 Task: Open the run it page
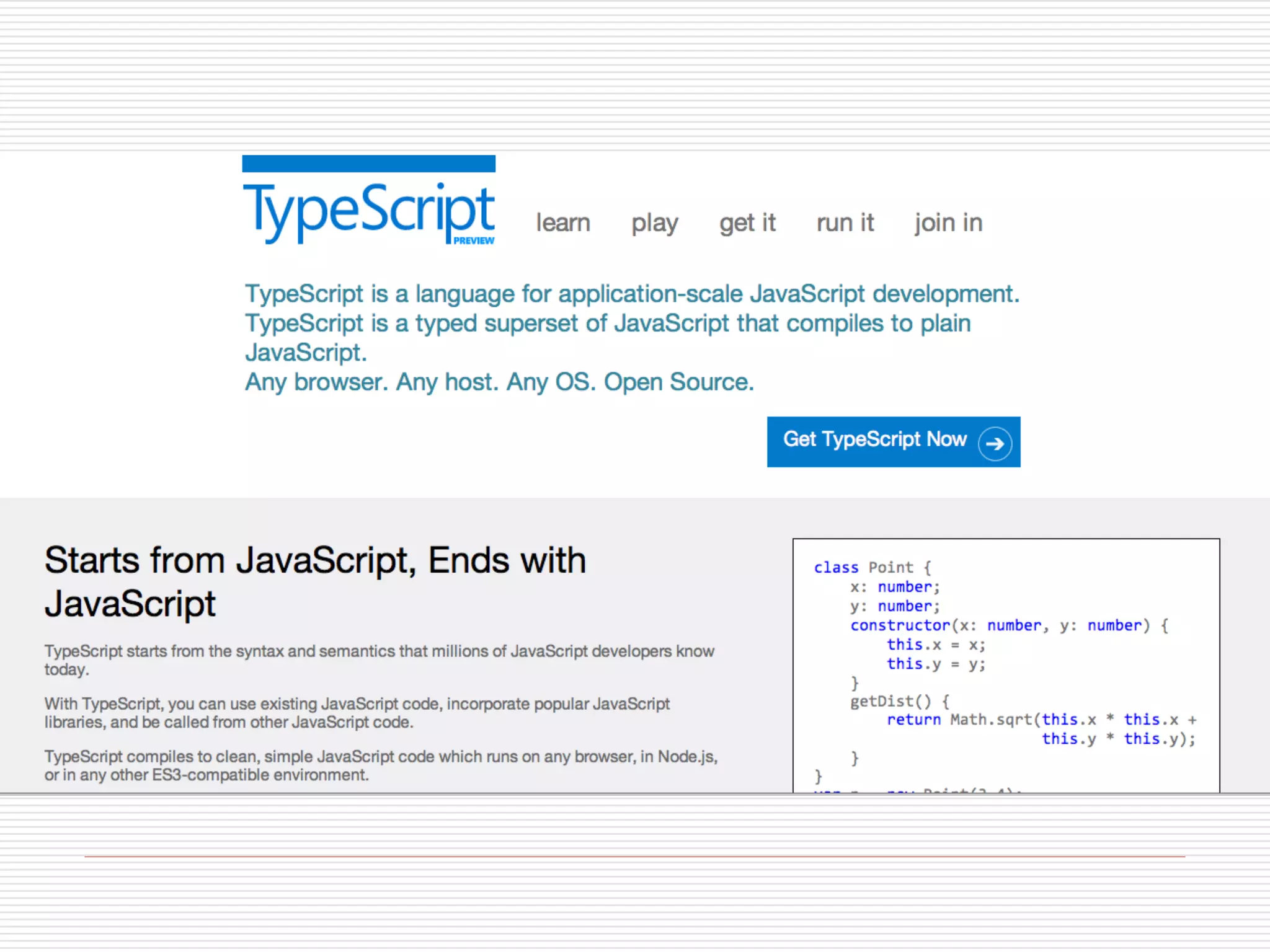845,223
